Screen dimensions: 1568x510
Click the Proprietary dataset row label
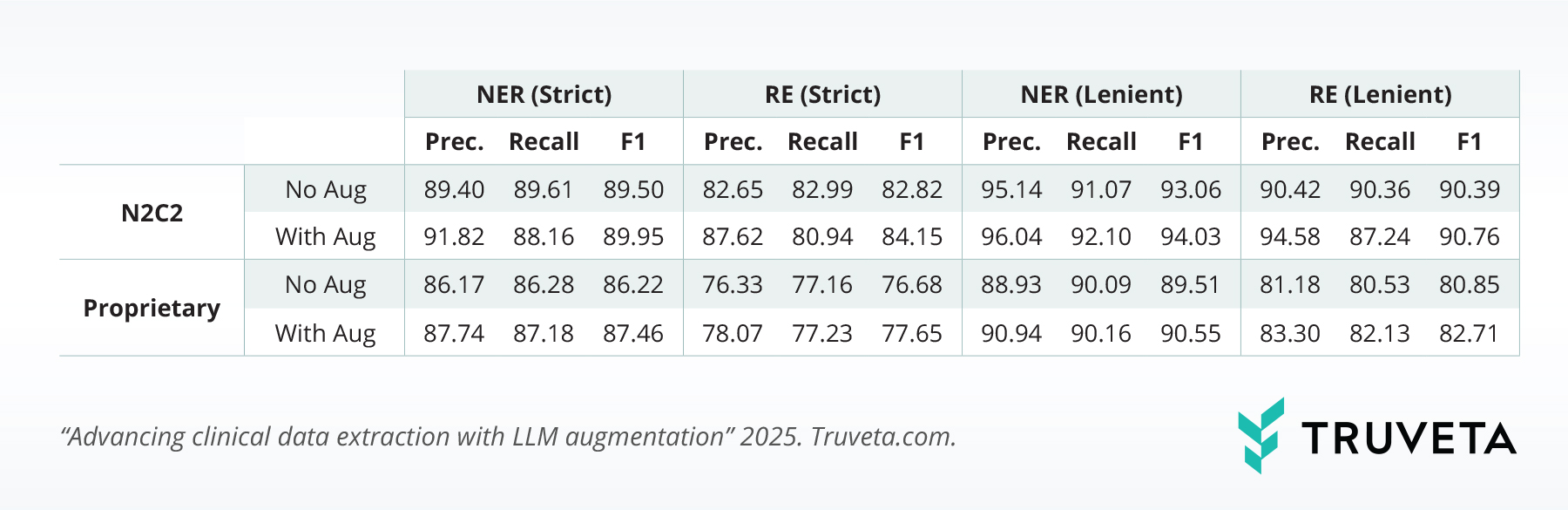point(152,308)
